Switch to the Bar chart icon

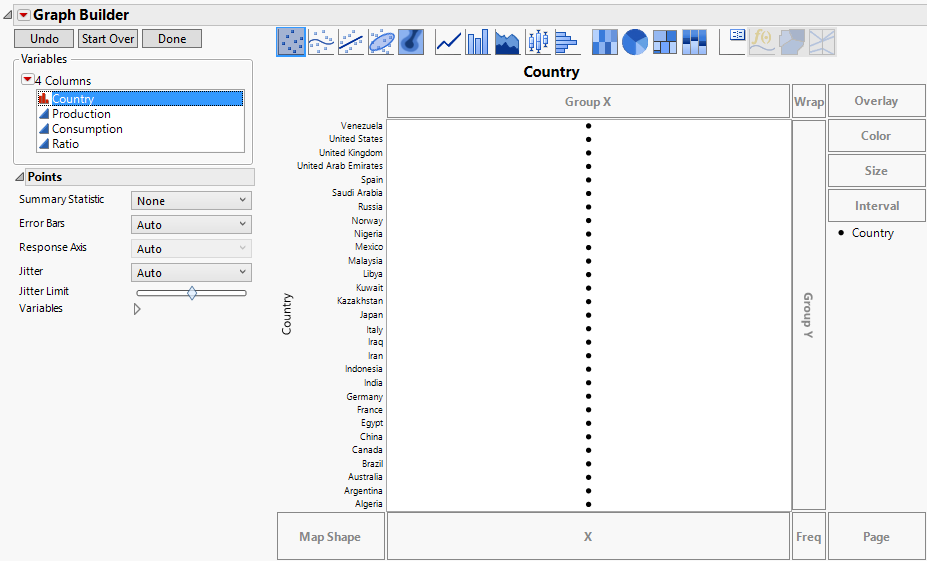[x=478, y=42]
